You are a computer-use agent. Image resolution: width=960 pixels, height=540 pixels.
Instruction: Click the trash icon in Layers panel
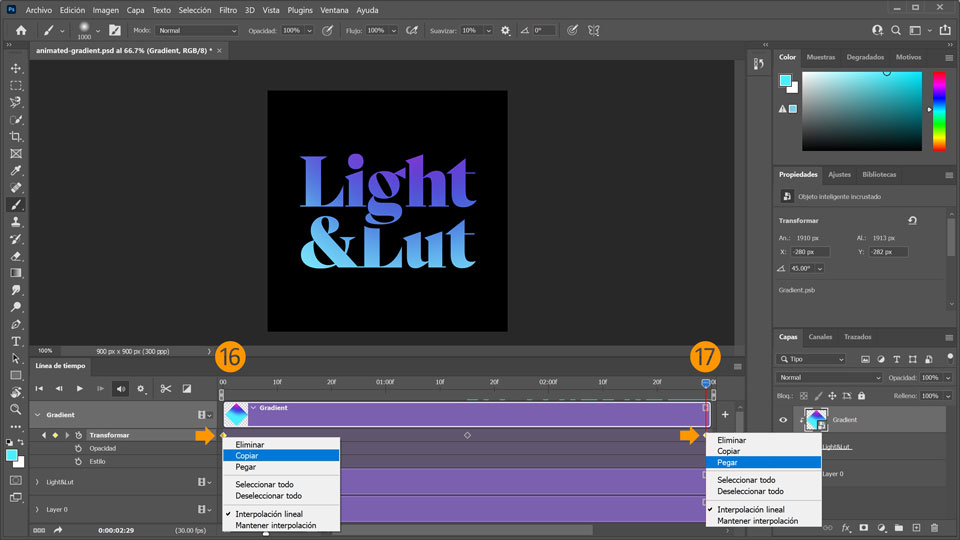pyautogui.click(x=934, y=527)
